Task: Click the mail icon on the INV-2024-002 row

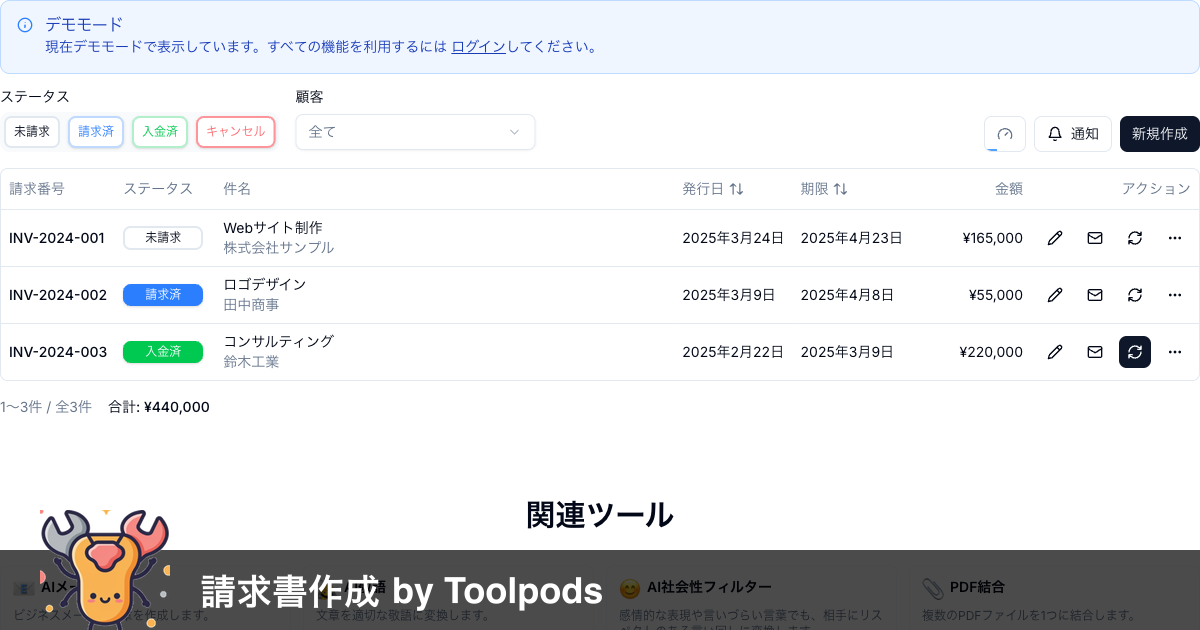Action: pos(1094,295)
